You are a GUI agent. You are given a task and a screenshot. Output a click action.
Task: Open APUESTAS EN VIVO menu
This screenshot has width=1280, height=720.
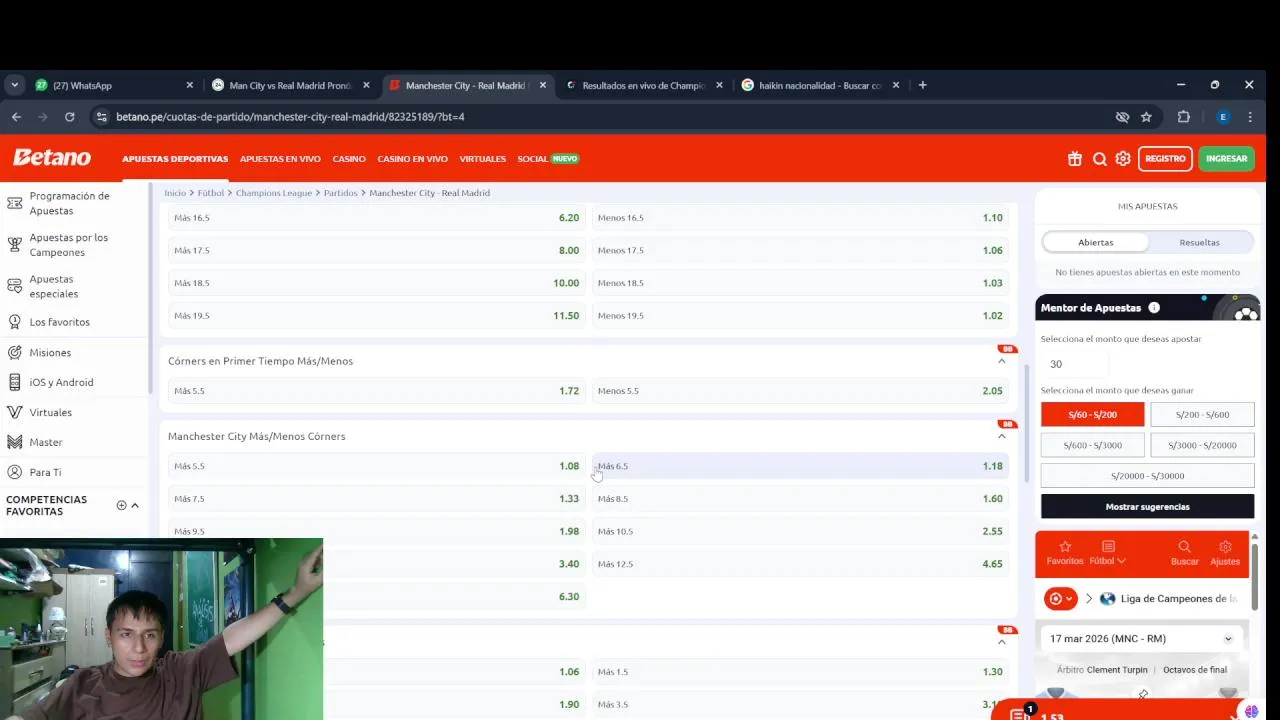point(280,159)
